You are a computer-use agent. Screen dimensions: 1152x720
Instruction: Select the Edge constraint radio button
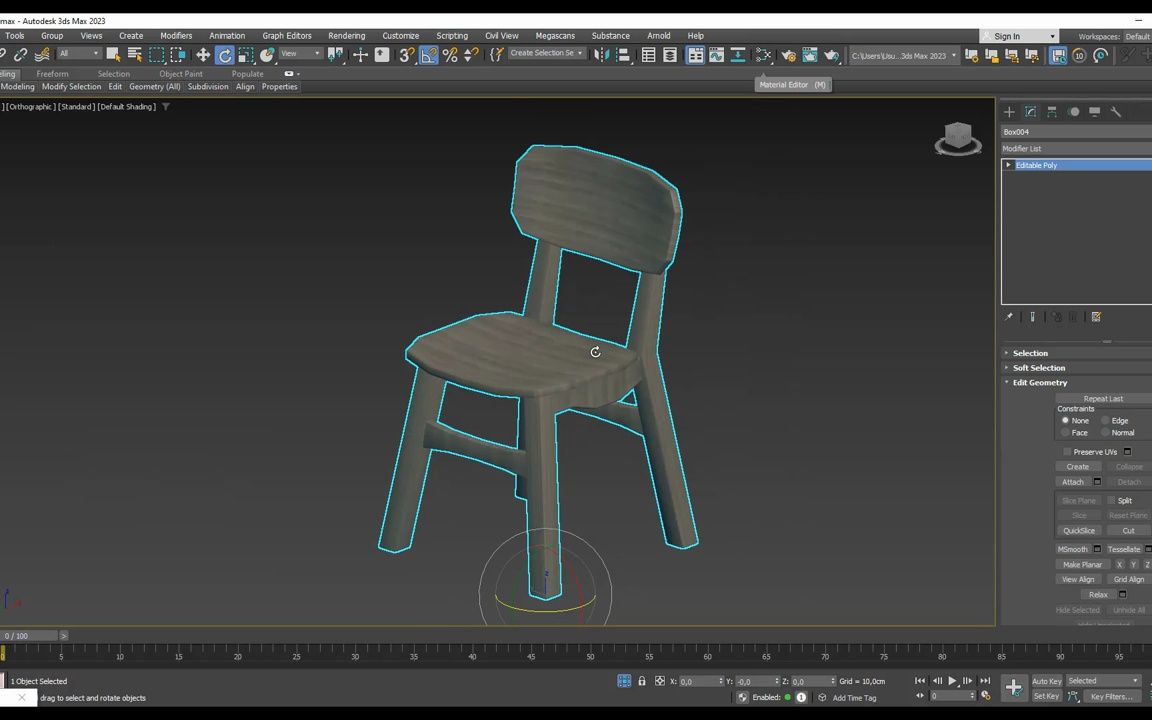click(x=1105, y=421)
